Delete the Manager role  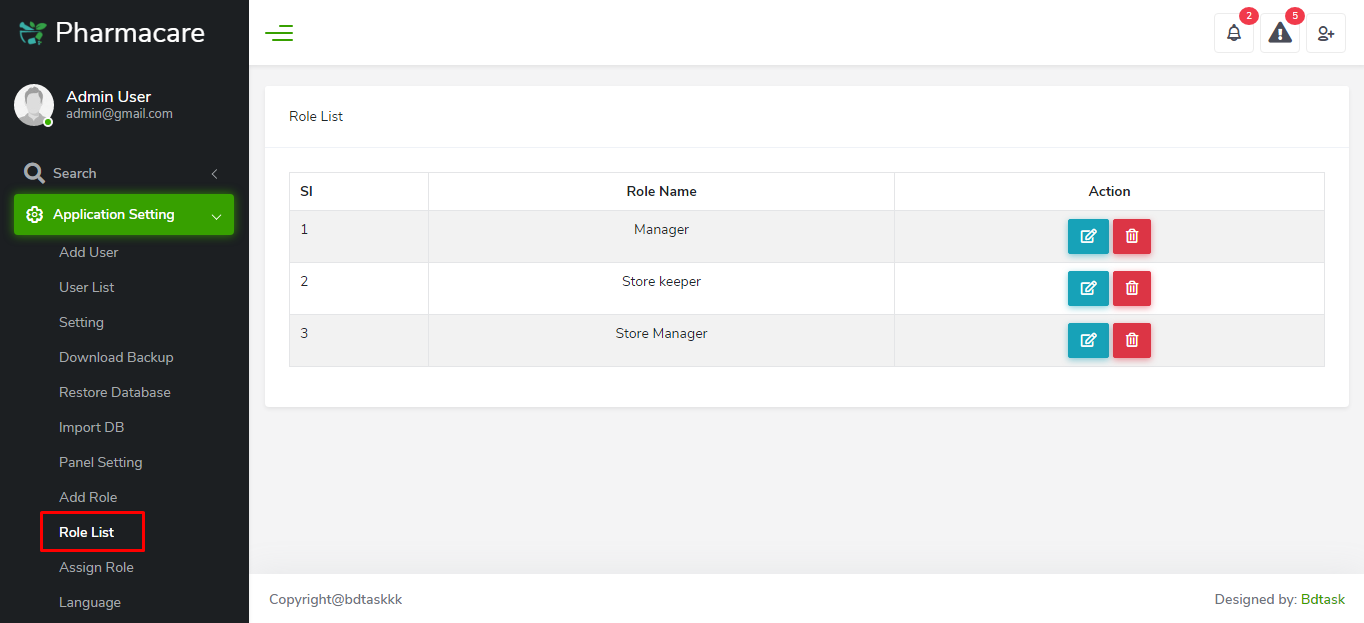tap(1132, 237)
